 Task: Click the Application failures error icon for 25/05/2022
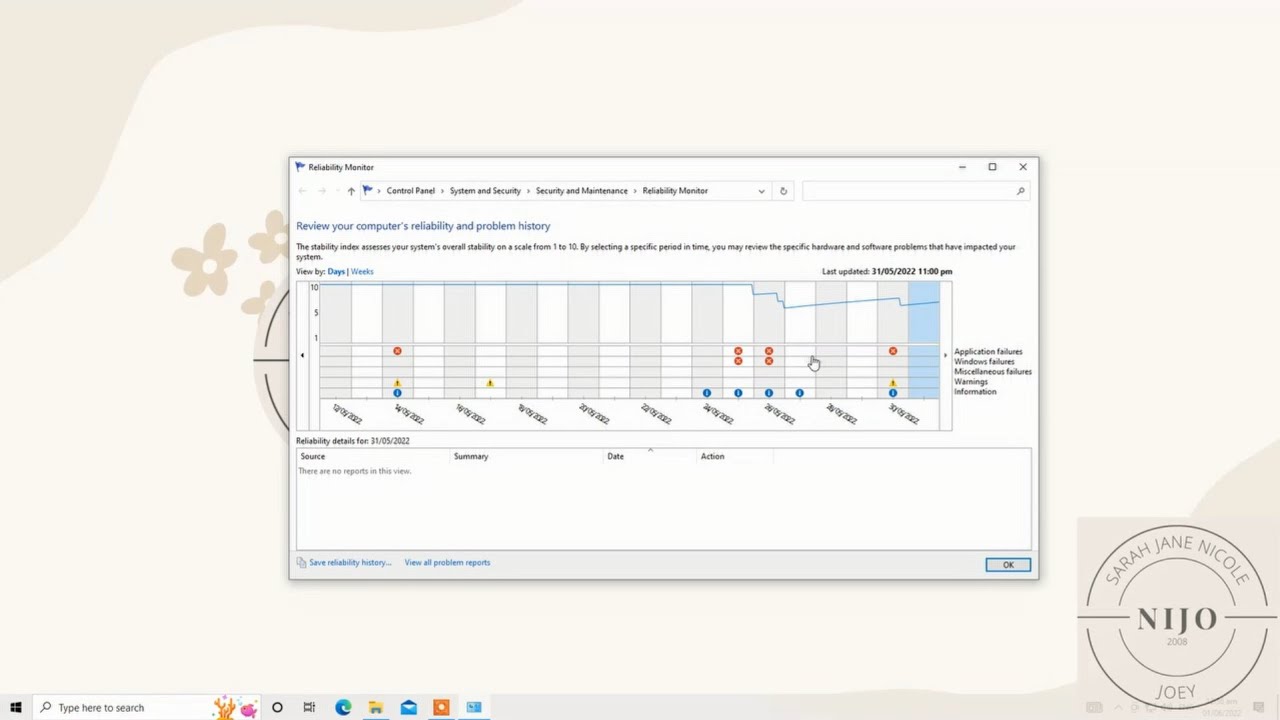click(x=738, y=351)
